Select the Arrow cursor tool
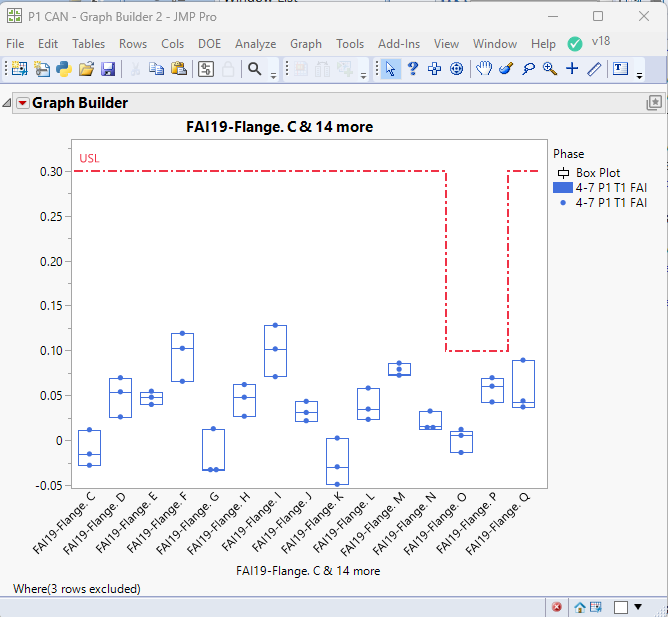 pos(391,69)
